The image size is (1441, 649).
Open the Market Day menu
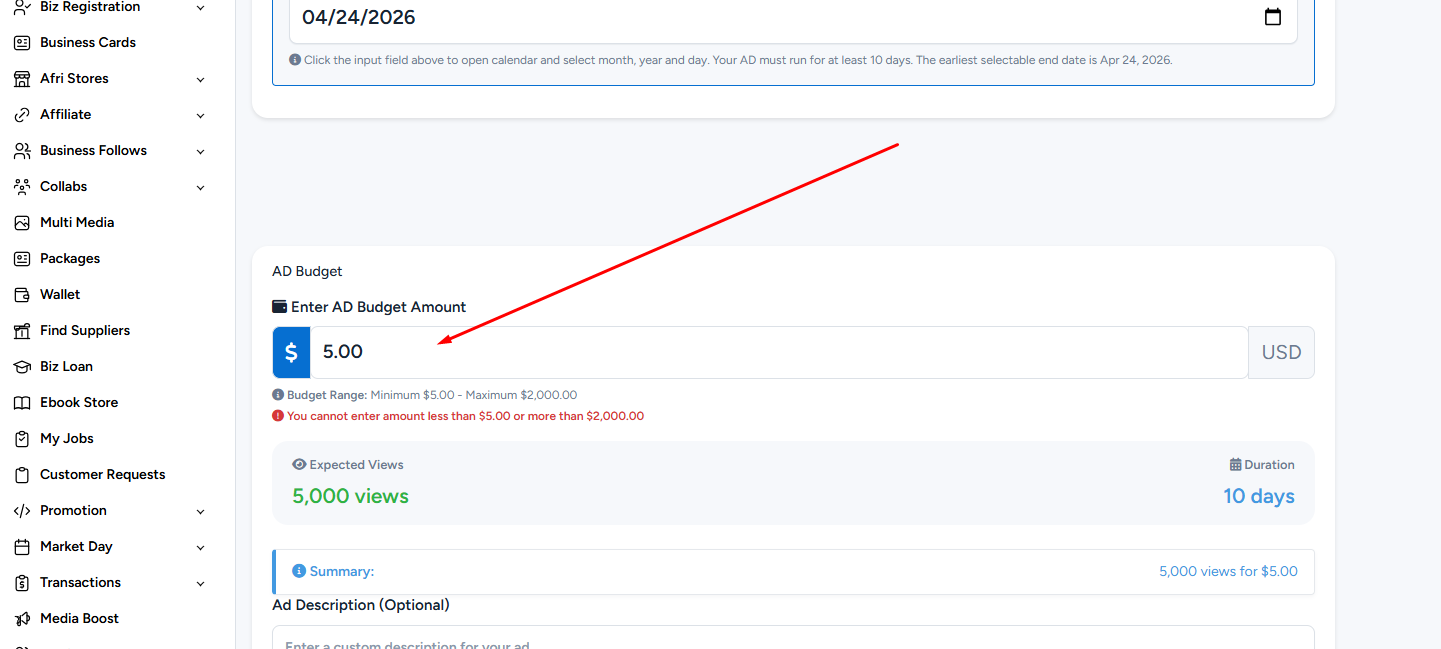tap(76, 547)
